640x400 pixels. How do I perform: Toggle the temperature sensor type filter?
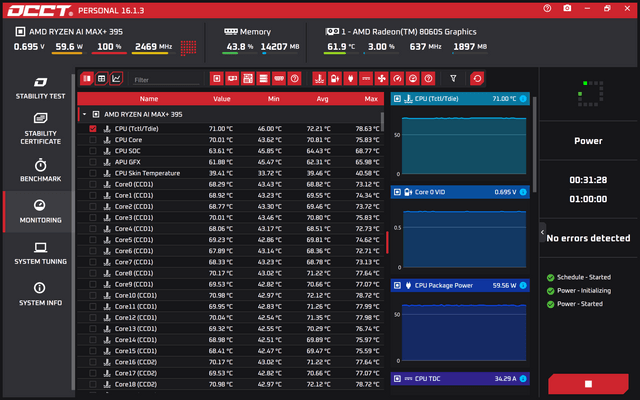[319, 78]
